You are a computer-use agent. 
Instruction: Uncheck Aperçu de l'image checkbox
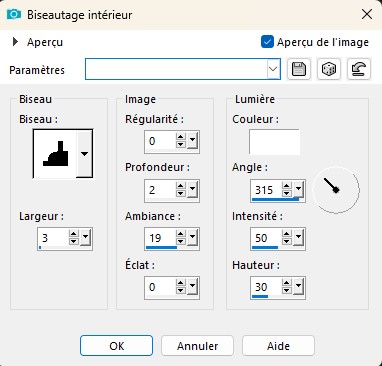pos(267,42)
